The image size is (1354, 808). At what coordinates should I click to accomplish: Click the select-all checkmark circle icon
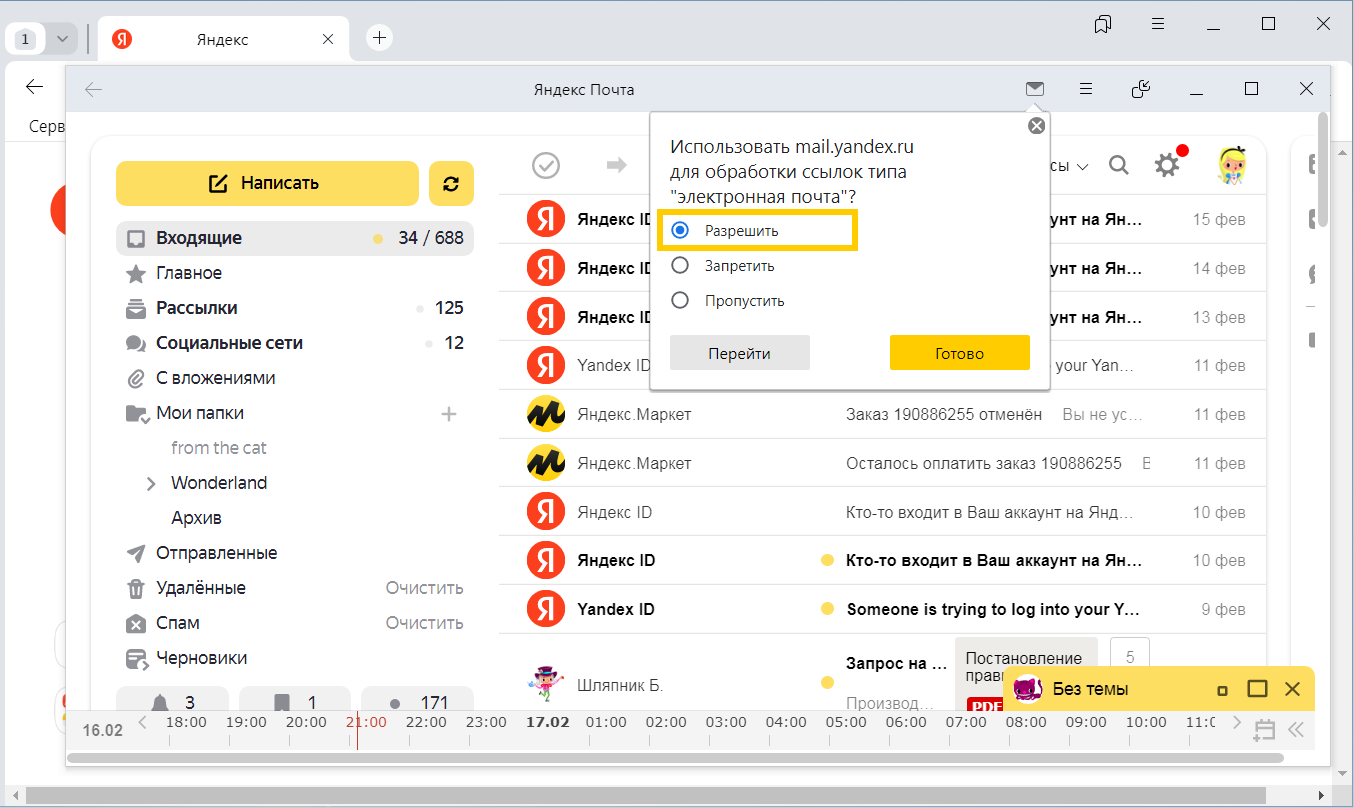coord(546,165)
